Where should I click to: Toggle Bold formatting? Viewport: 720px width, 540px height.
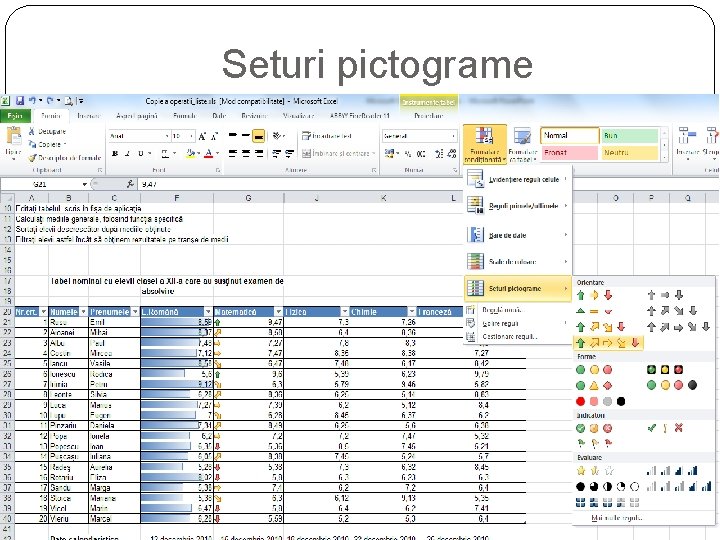[x=115, y=153]
